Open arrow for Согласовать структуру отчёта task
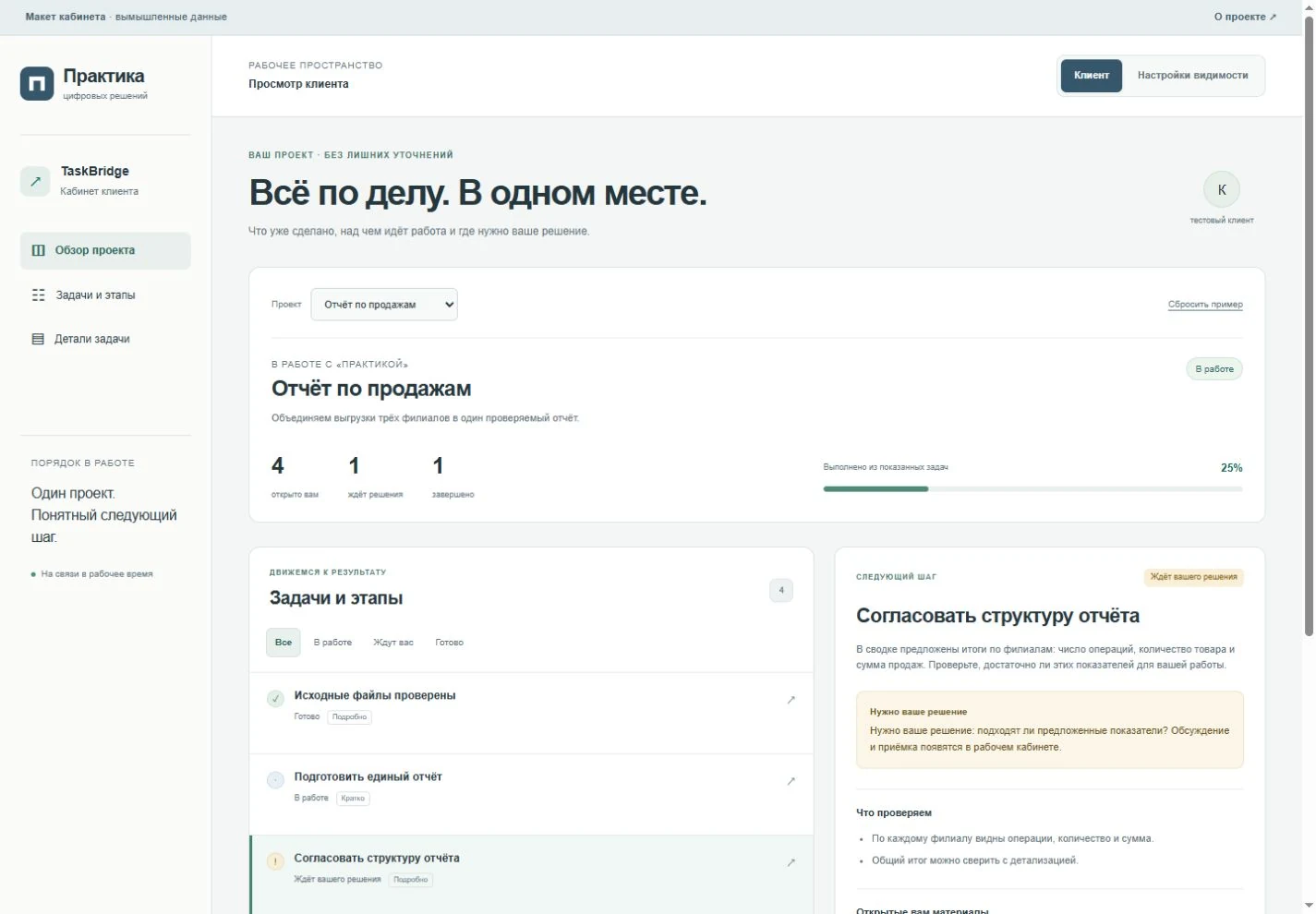Image resolution: width=1316 pixels, height=914 pixels. 791,862
